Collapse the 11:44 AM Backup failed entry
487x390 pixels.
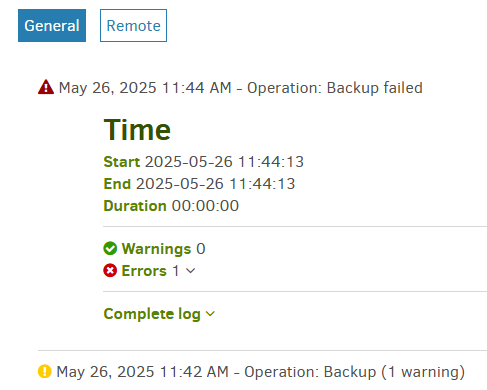tap(241, 88)
